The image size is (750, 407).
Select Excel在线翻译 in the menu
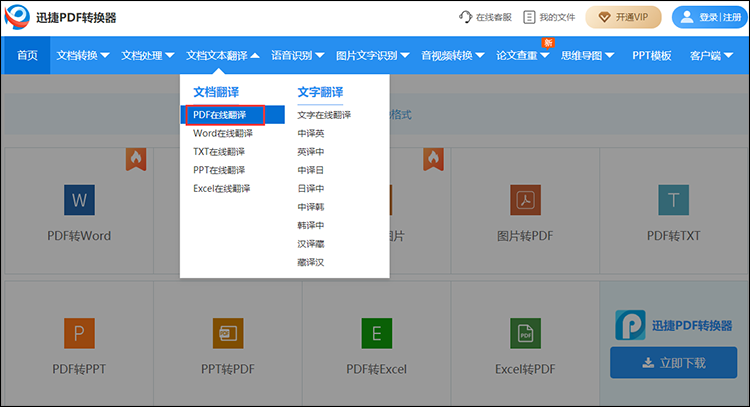(x=221, y=188)
